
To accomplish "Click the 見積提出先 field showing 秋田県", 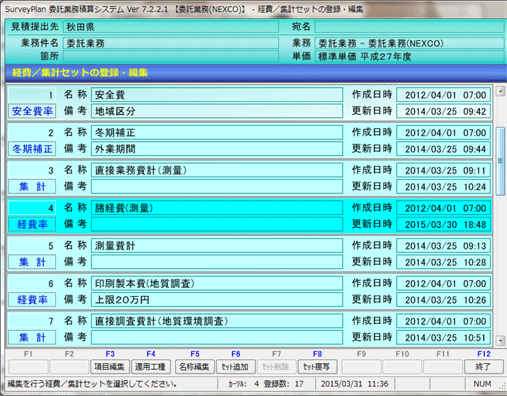I will click(171, 27).
